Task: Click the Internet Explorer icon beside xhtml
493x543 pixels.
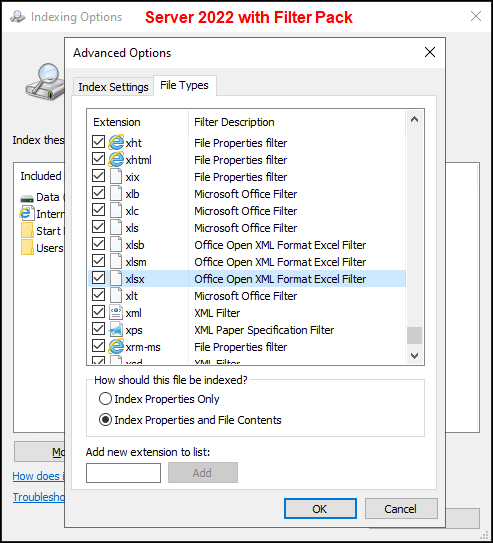Action: (x=116, y=159)
